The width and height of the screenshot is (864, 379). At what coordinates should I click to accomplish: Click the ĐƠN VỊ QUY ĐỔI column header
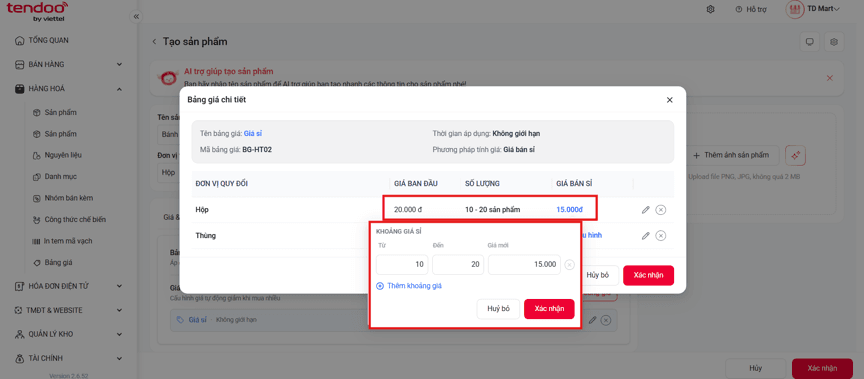222,183
